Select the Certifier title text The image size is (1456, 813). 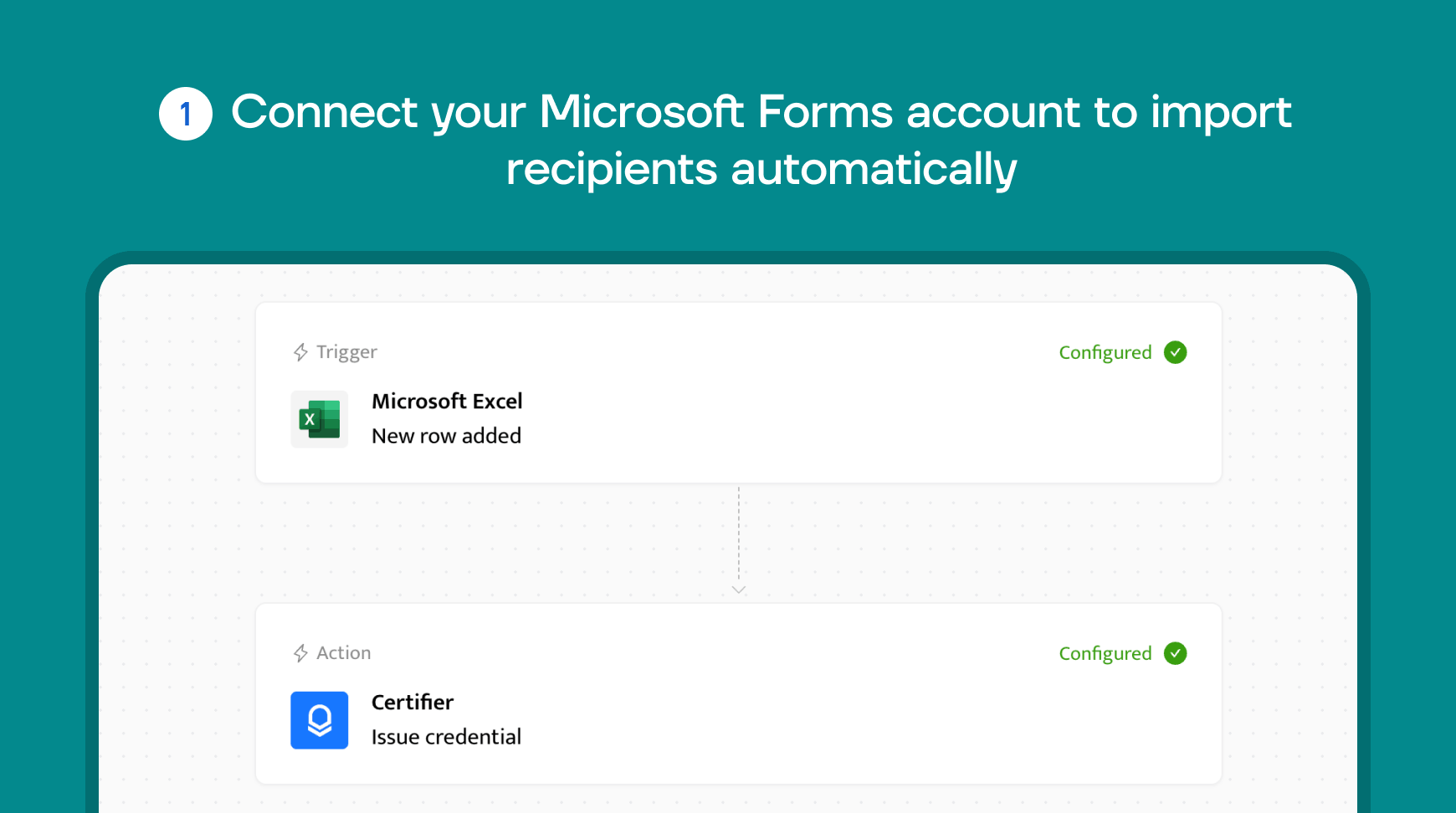pyautogui.click(x=413, y=703)
